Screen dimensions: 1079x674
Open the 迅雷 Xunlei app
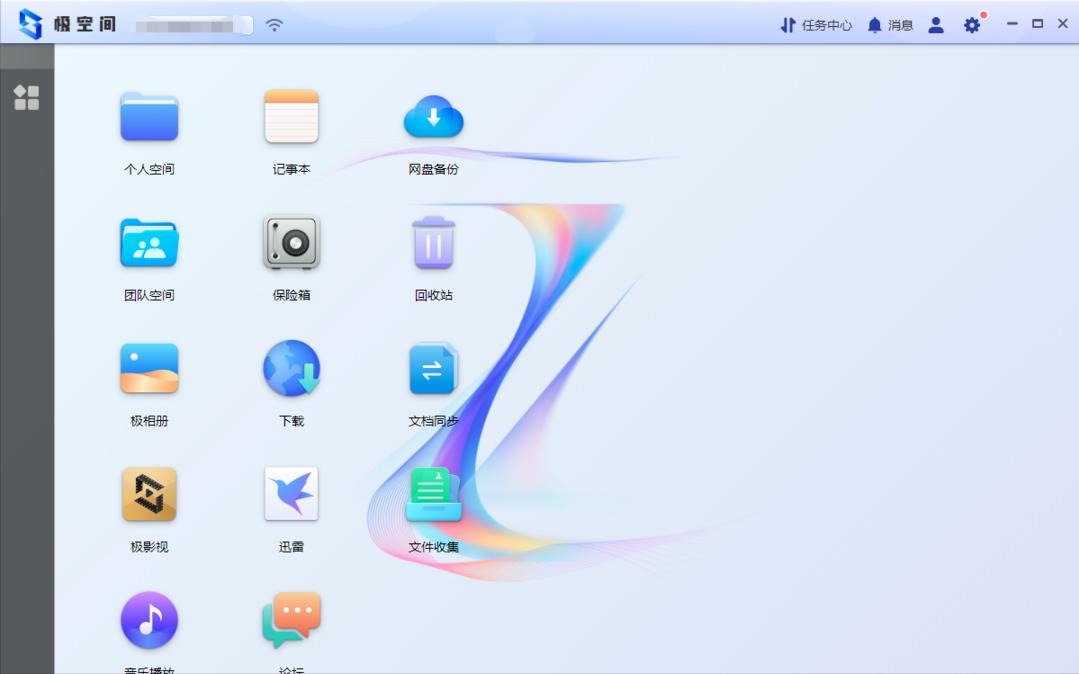(x=291, y=495)
